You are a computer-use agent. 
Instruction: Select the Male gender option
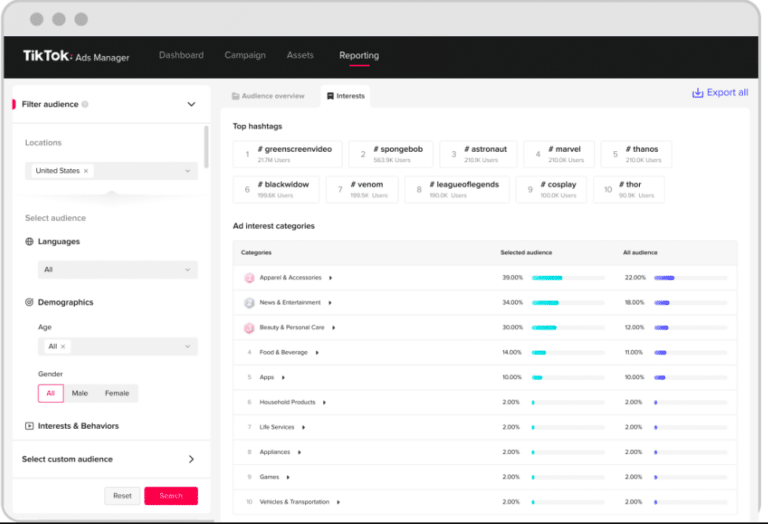80,393
